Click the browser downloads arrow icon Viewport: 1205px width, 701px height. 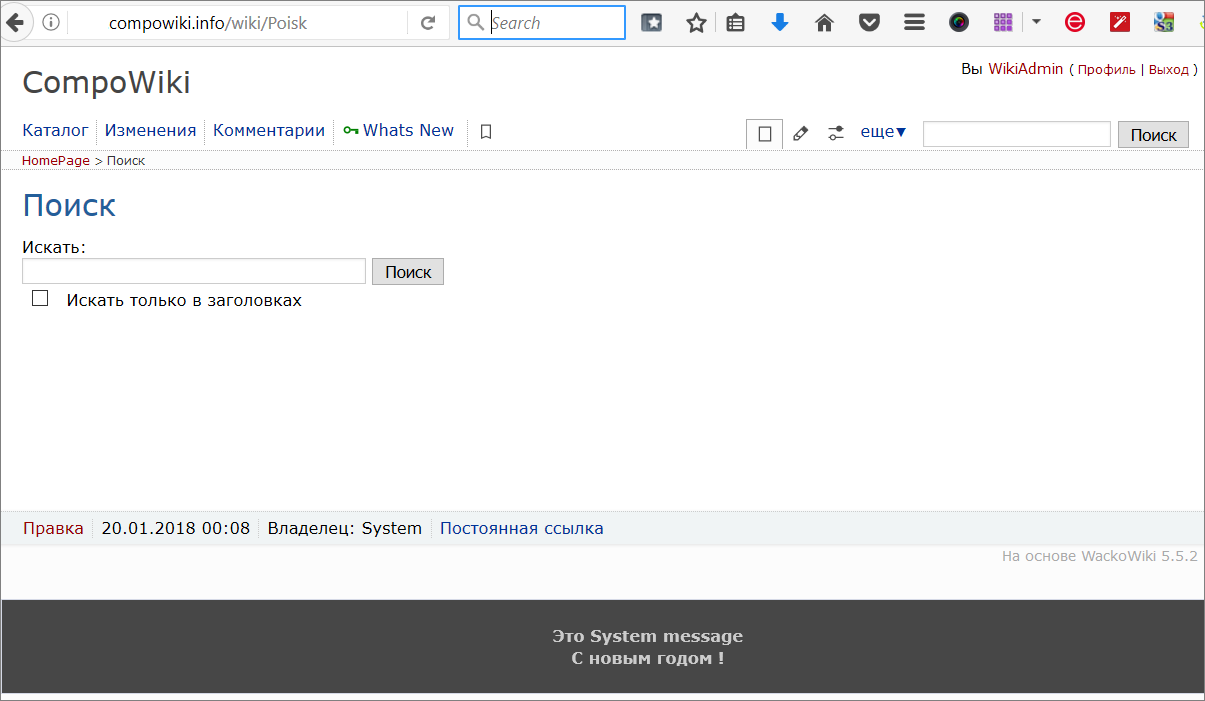780,22
